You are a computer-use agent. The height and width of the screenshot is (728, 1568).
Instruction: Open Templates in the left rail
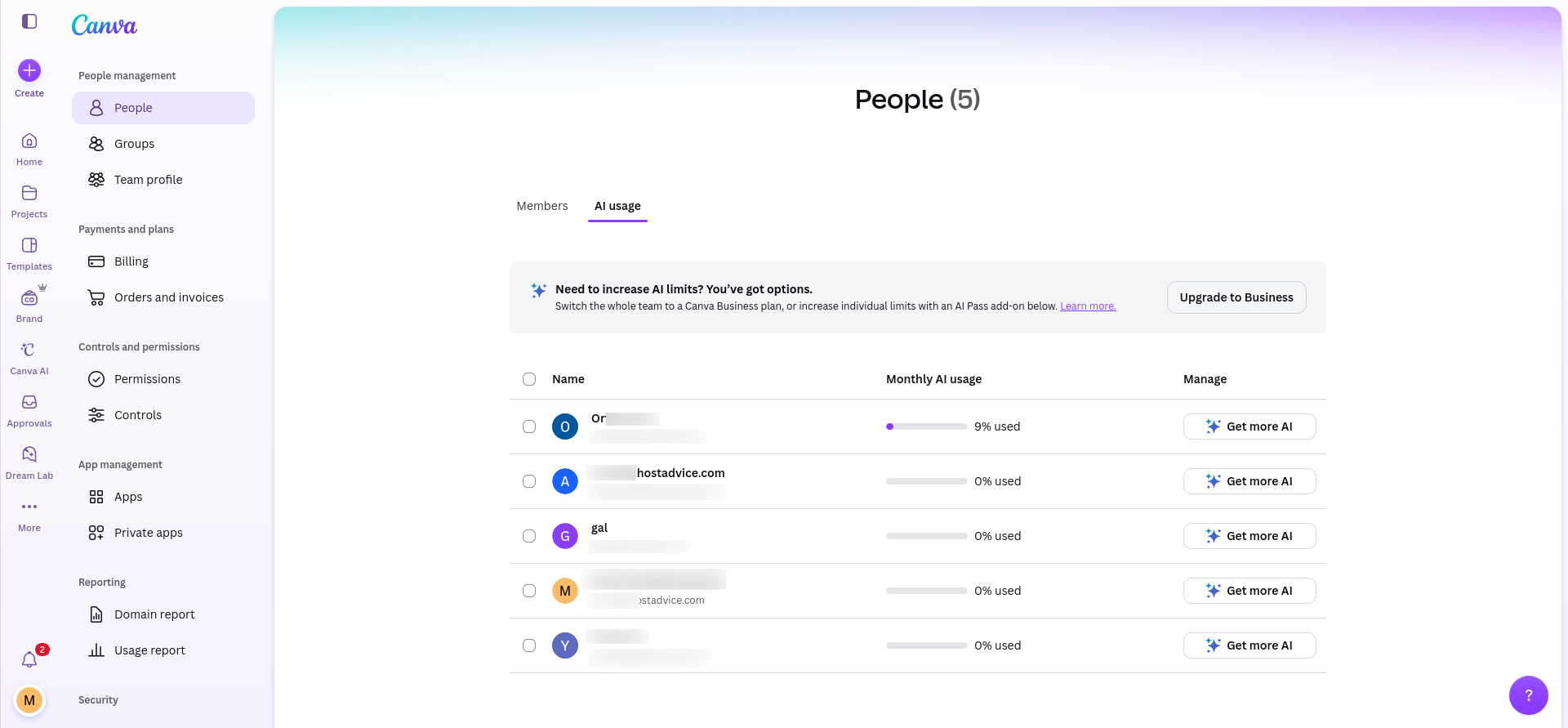pos(29,254)
